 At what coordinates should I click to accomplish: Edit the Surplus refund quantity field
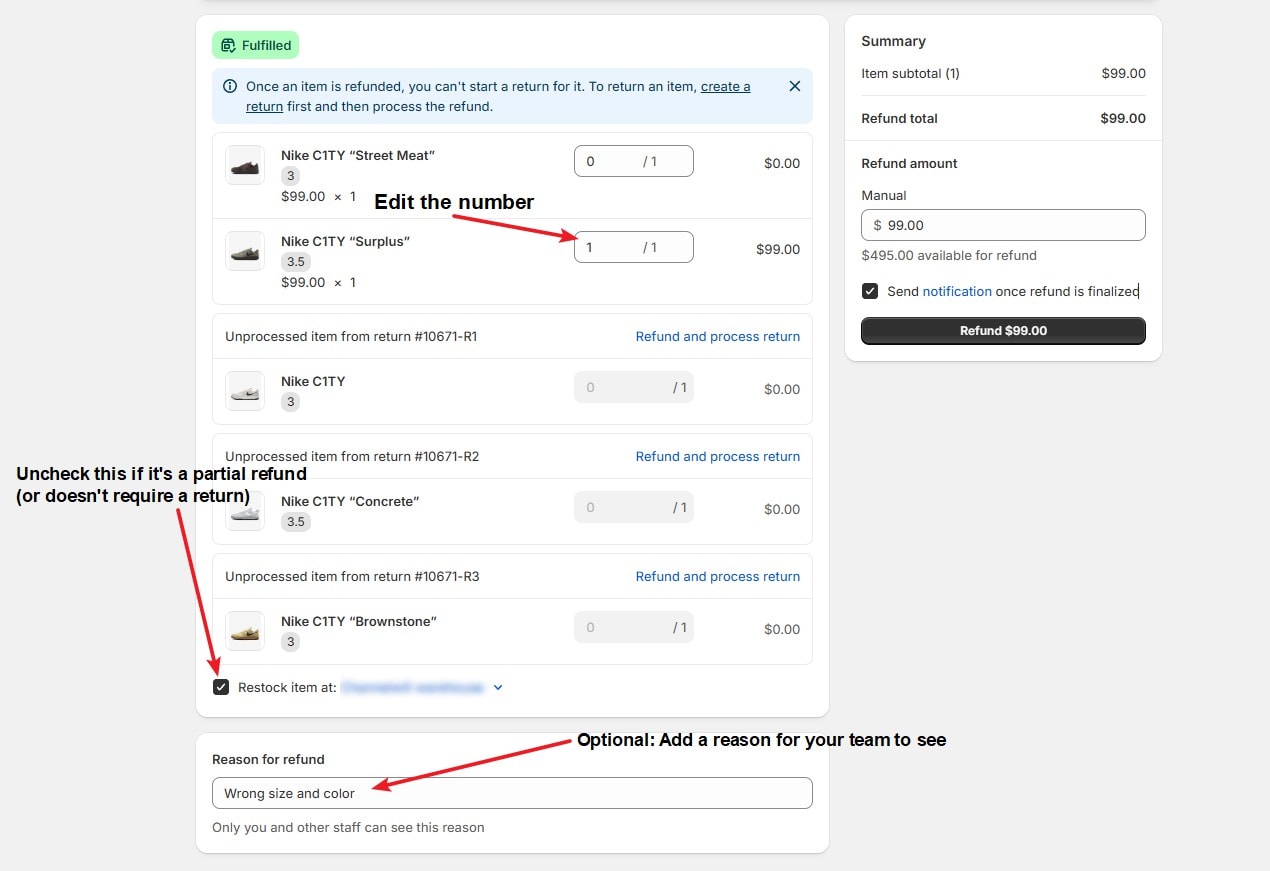point(633,247)
